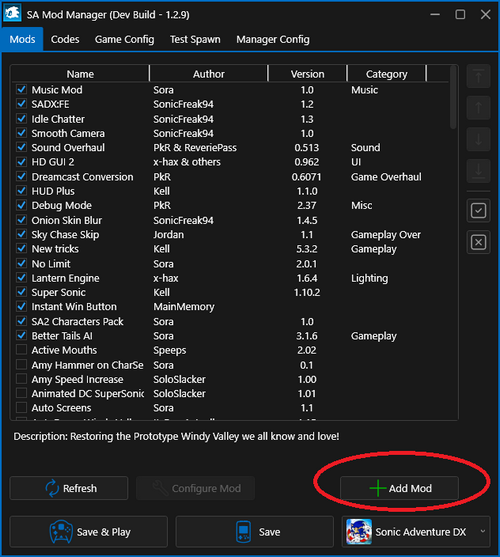Open the game selection dropdown arrow
The width and height of the screenshot is (500, 557).
pos(483,531)
